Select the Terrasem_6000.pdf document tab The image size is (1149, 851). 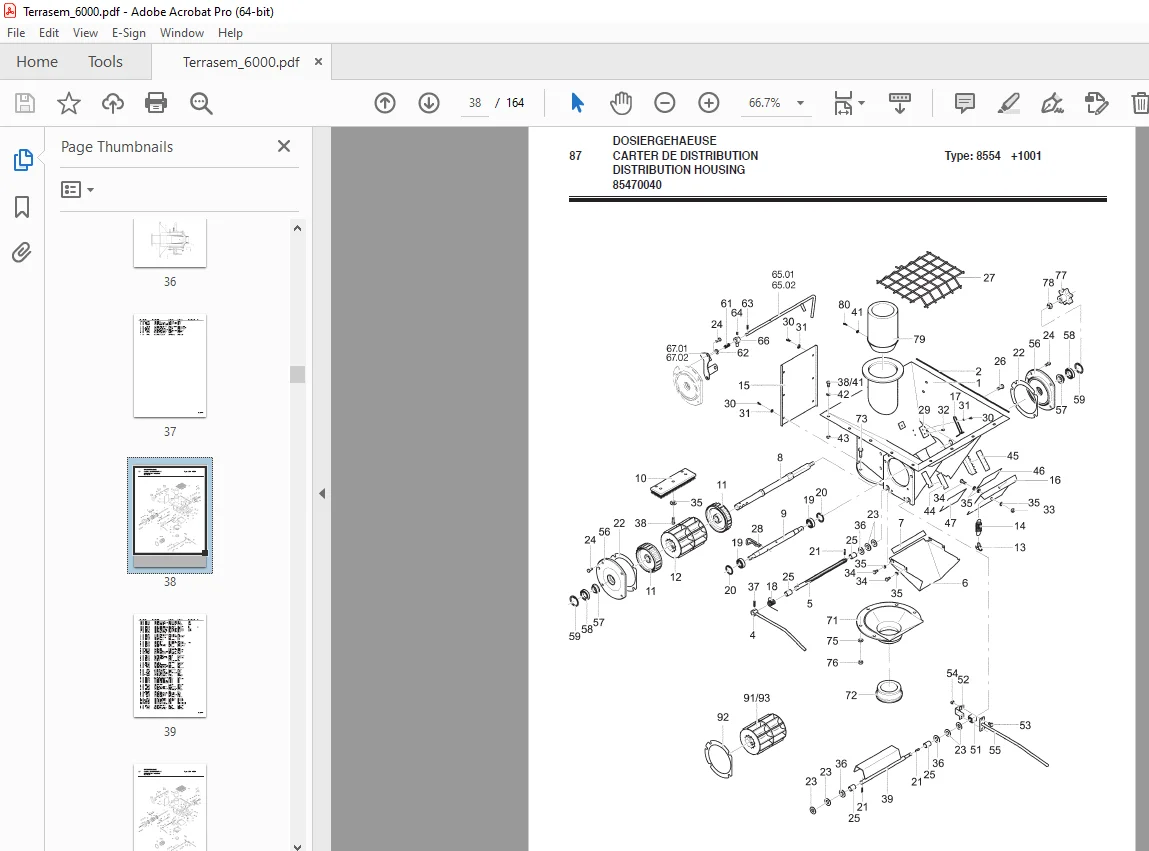click(x=241, y=62)
